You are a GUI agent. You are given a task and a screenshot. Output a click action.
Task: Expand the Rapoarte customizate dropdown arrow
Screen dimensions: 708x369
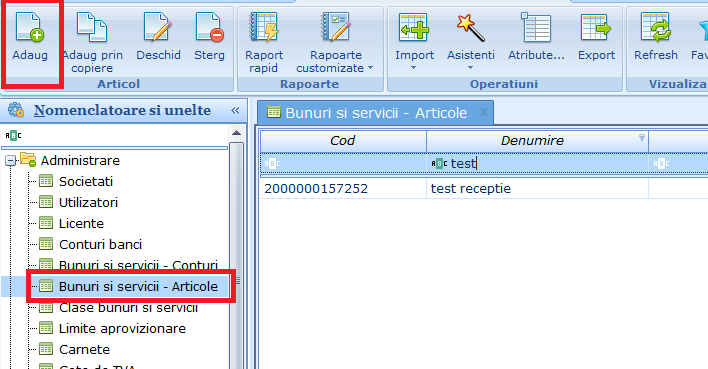tap(371, 68)
